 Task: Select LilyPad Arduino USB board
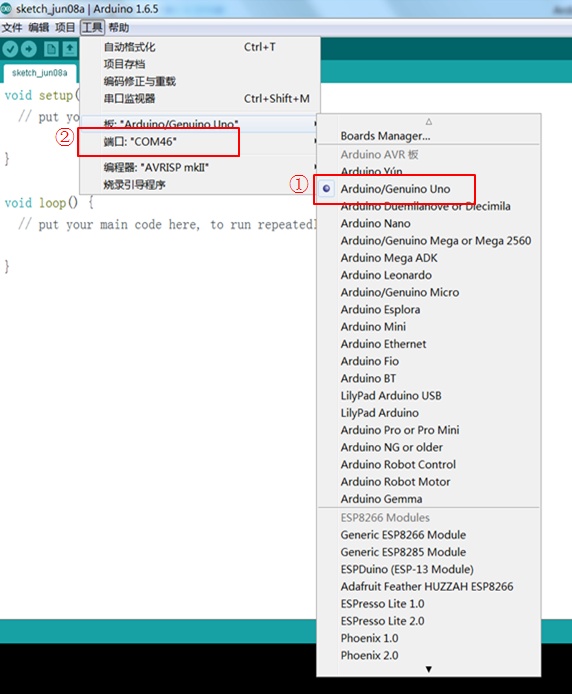429,396
